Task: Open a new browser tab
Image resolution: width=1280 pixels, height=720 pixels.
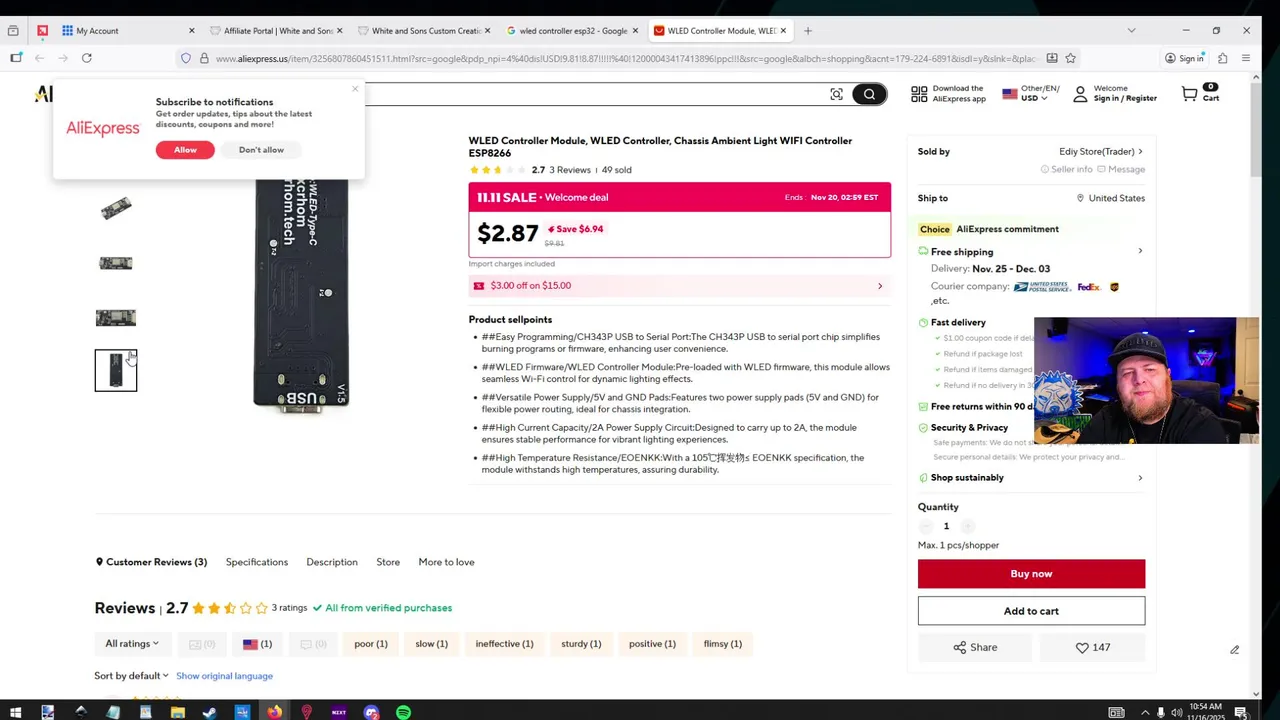Action: (x=808, y=30)
